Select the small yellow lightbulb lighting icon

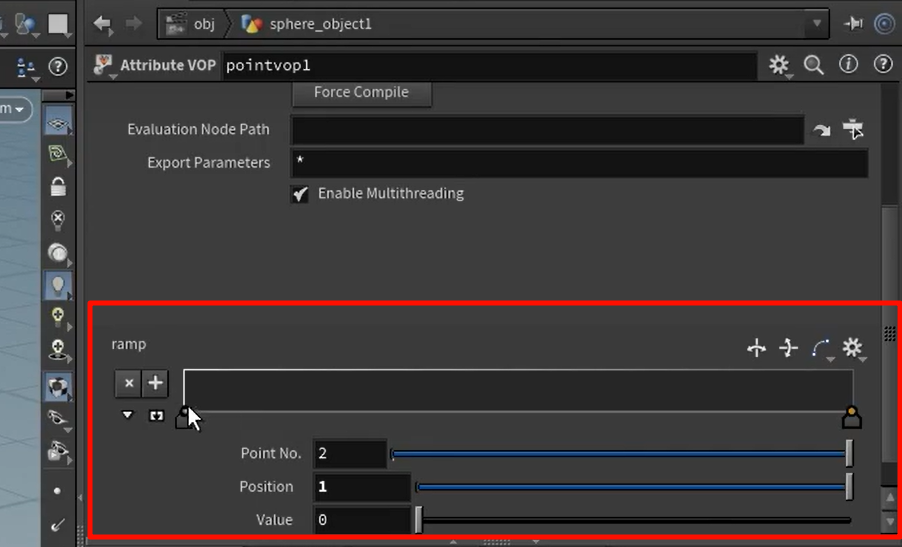pyautogui.click(x=58, y=317)
